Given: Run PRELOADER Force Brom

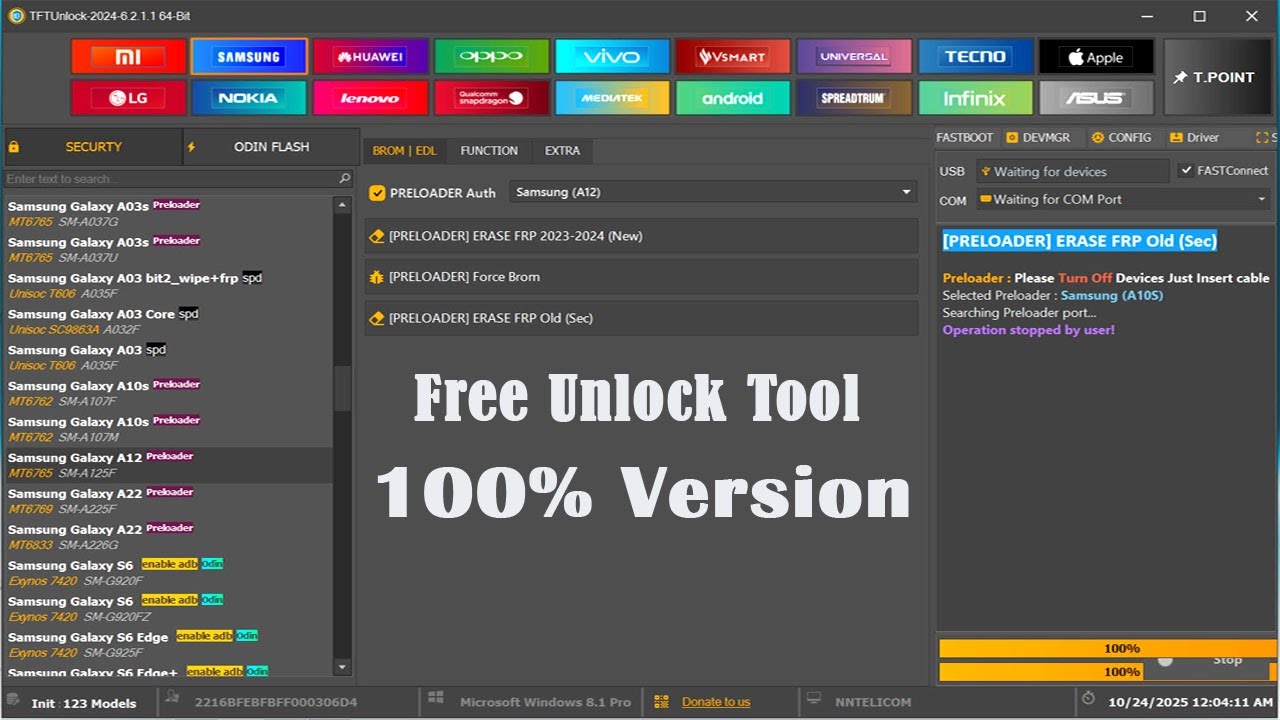Looking at the screenshot, I should click(641, 277).
